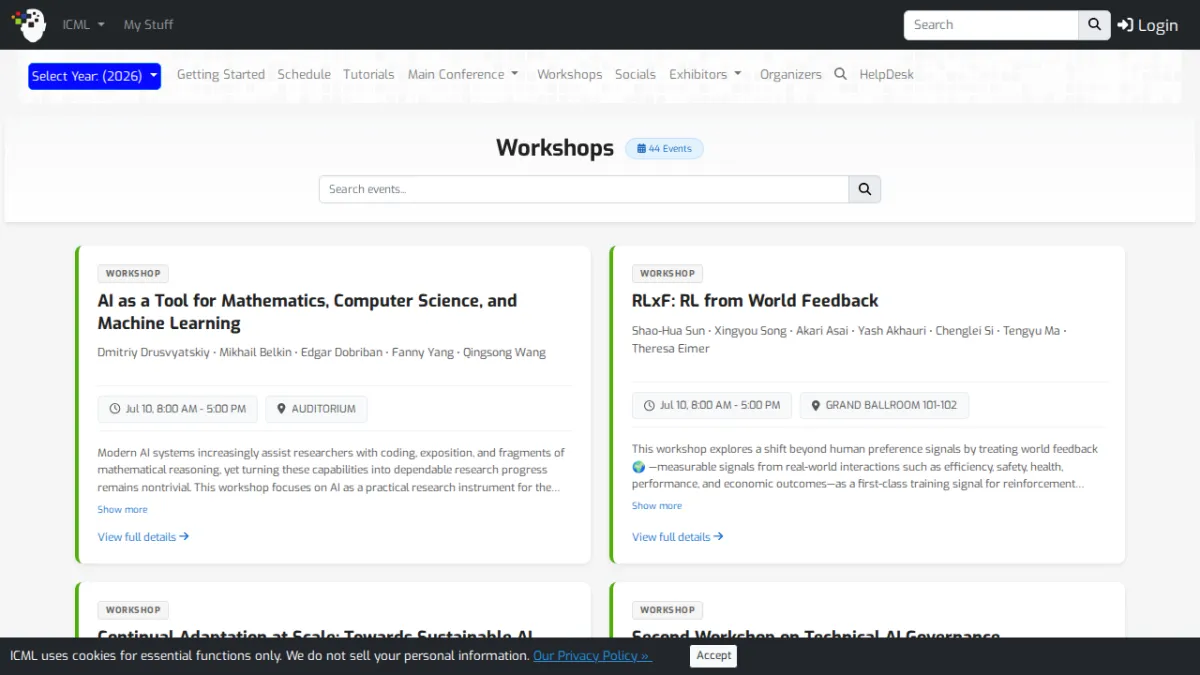Click the ICML logo icon
Image resolution: width=1200 pixels, height=675 pixels.
click(x=29, y=24)
